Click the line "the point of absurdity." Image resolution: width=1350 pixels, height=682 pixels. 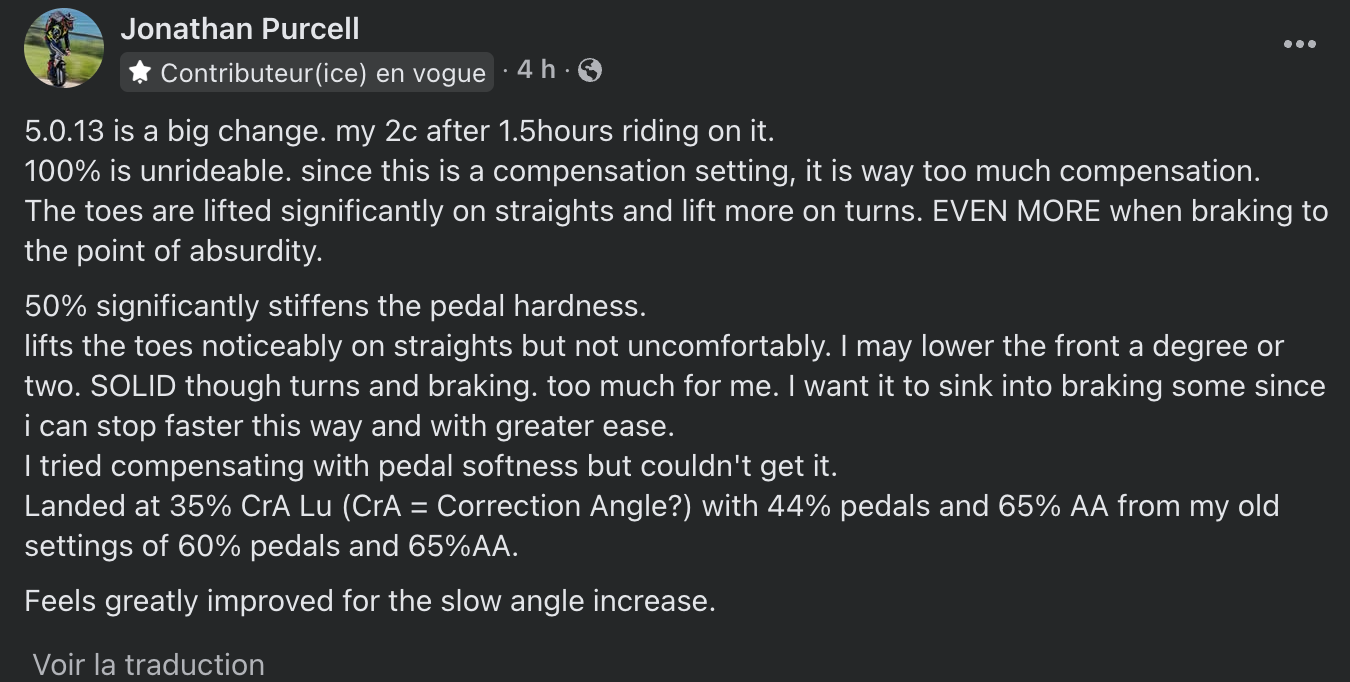click(173, 251)
